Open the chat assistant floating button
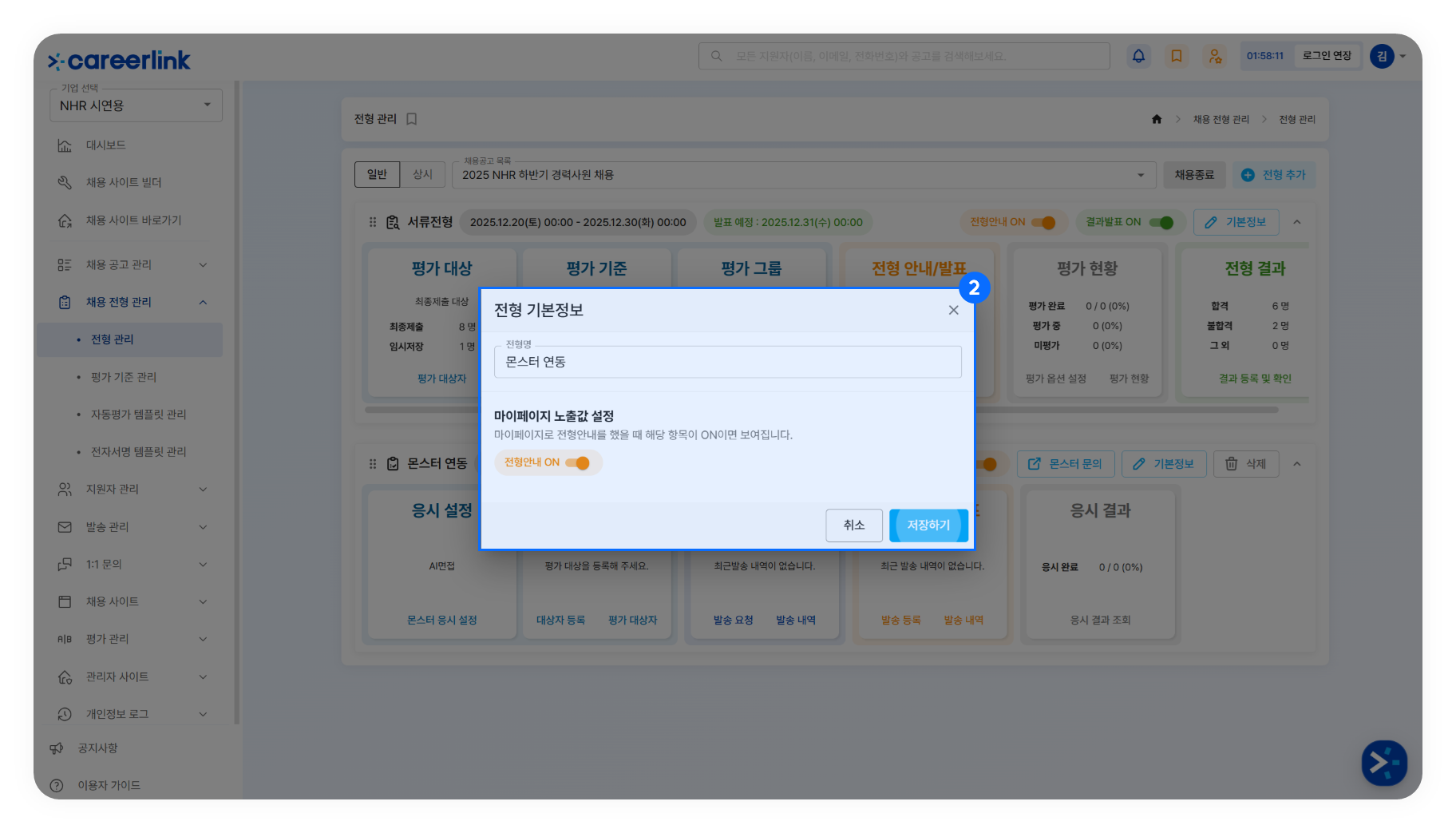The image size is (1456, 833). coord(1384,764)
